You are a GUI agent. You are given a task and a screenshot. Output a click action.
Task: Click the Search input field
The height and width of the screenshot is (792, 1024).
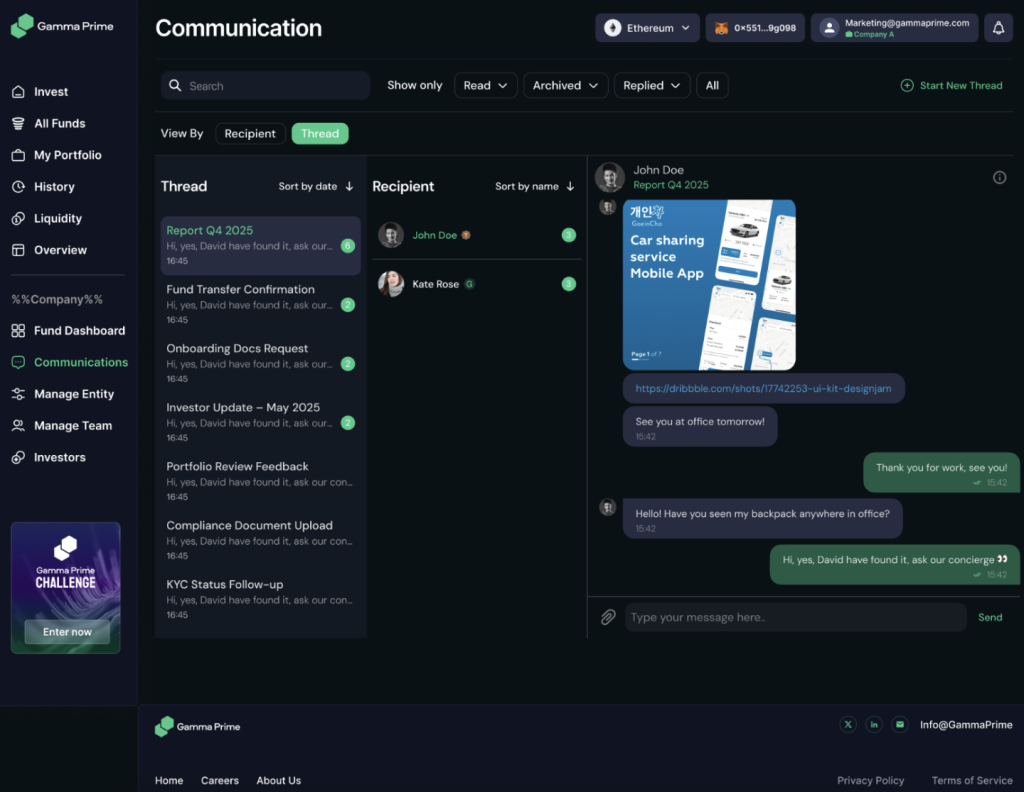click(x=265, y=86)
